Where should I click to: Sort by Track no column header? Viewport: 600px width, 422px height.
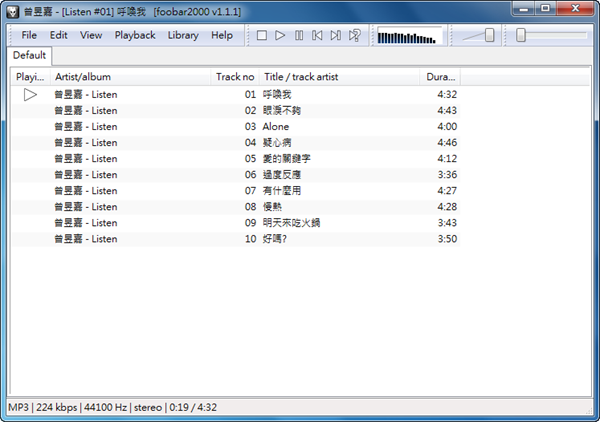[x=235, y=77]
